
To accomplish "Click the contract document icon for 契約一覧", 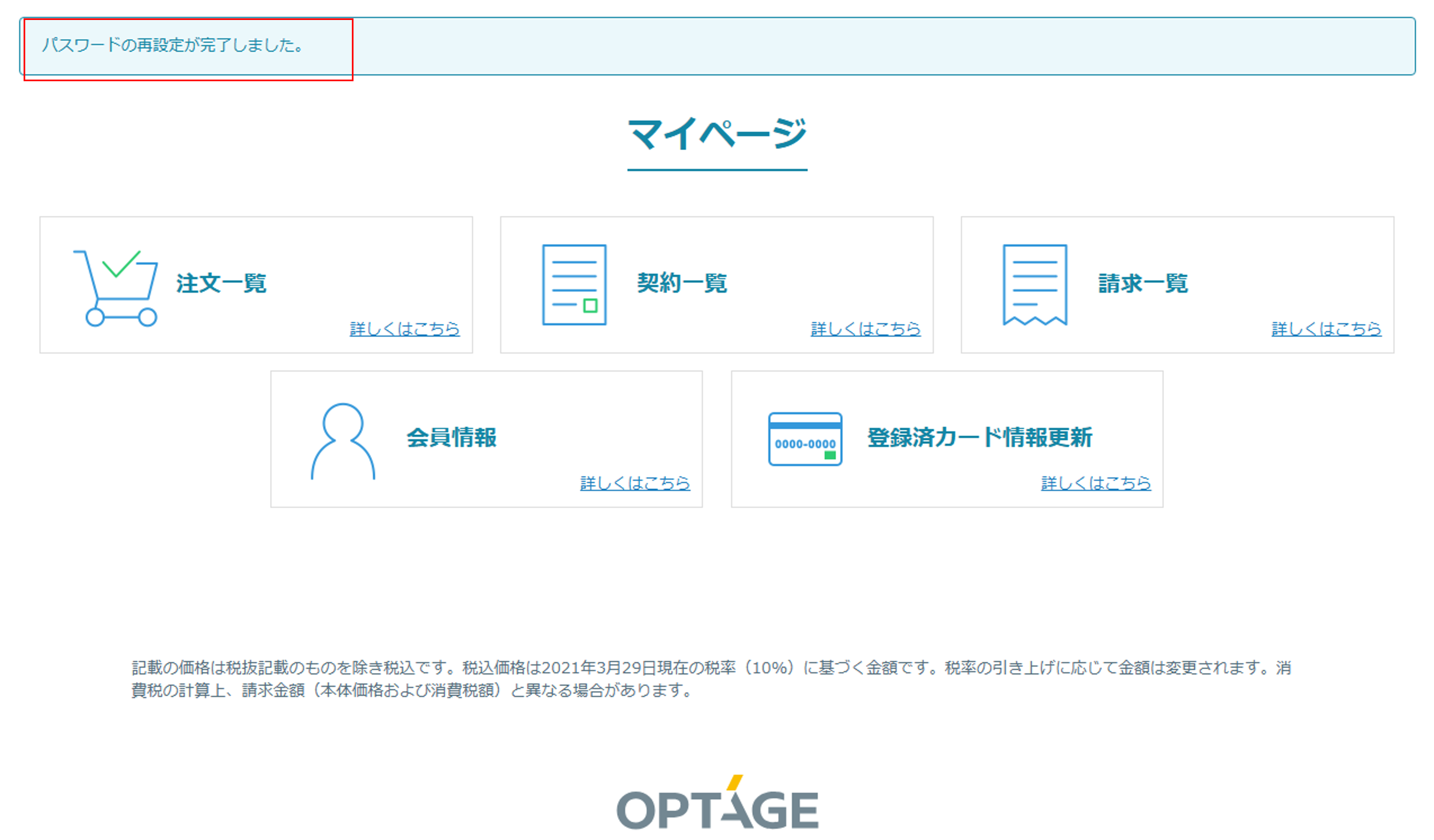I will pyautogui.click(x=574, y=285).
